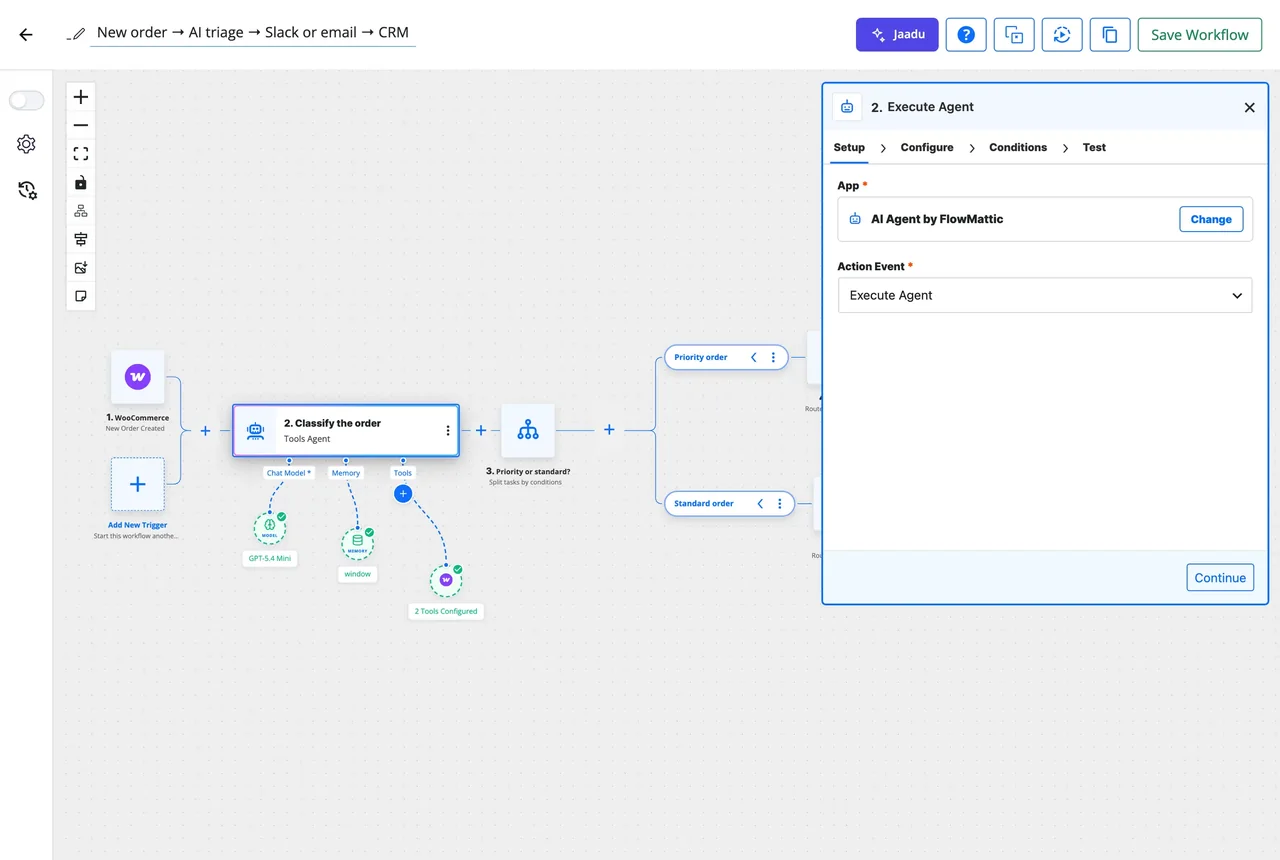
Task: Click the Save Workflow button
Action: pos(1200,34)
